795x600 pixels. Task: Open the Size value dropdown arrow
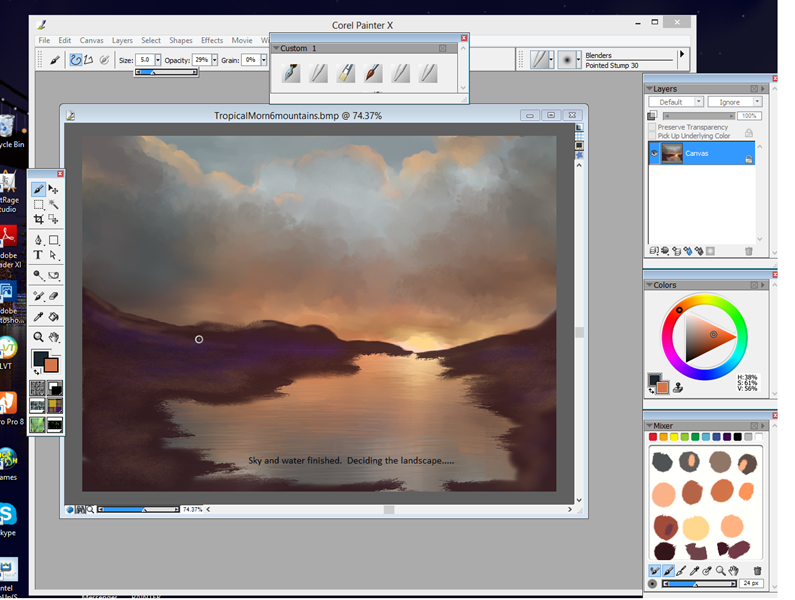click(158, 60)
